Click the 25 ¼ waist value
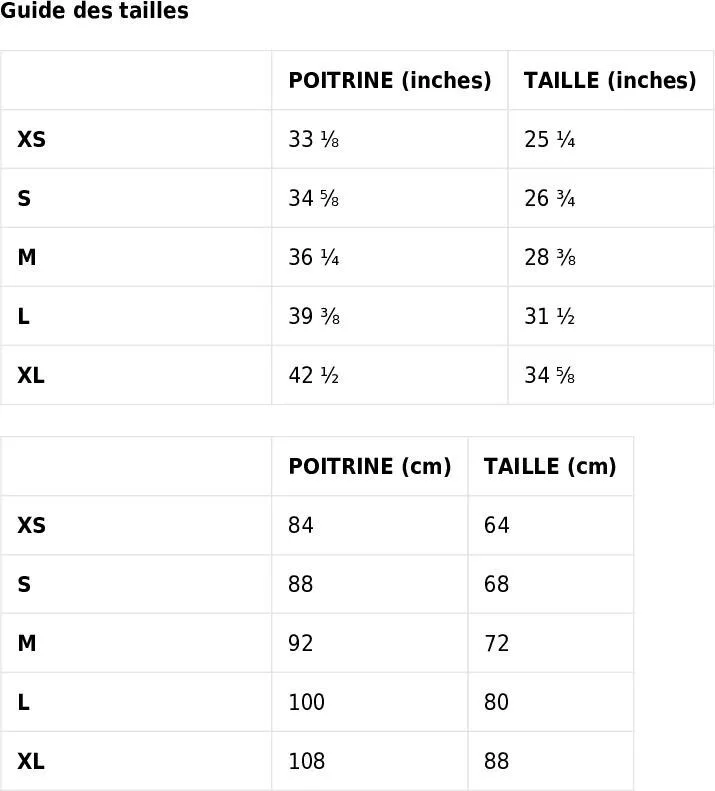Image resolution: width=715 pixels, height=791 pixels. (x=549, y=139)
